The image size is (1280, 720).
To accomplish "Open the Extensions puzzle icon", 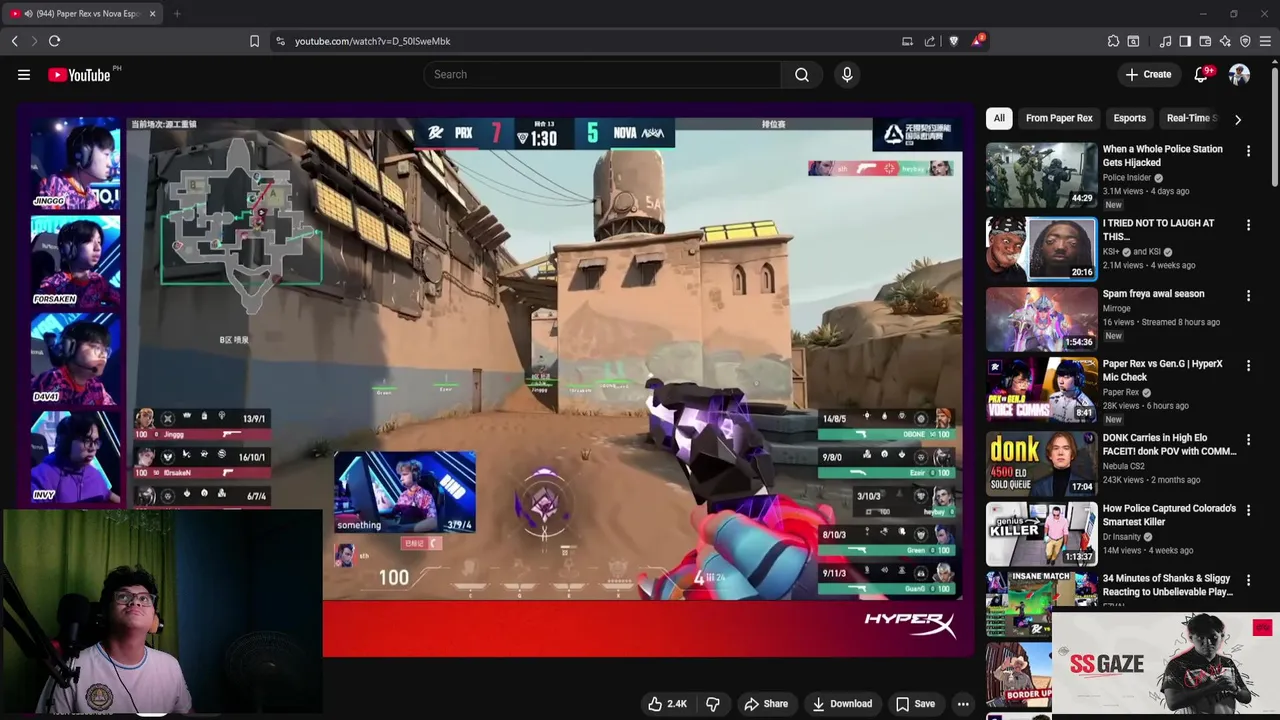I will coord(1113,41).
